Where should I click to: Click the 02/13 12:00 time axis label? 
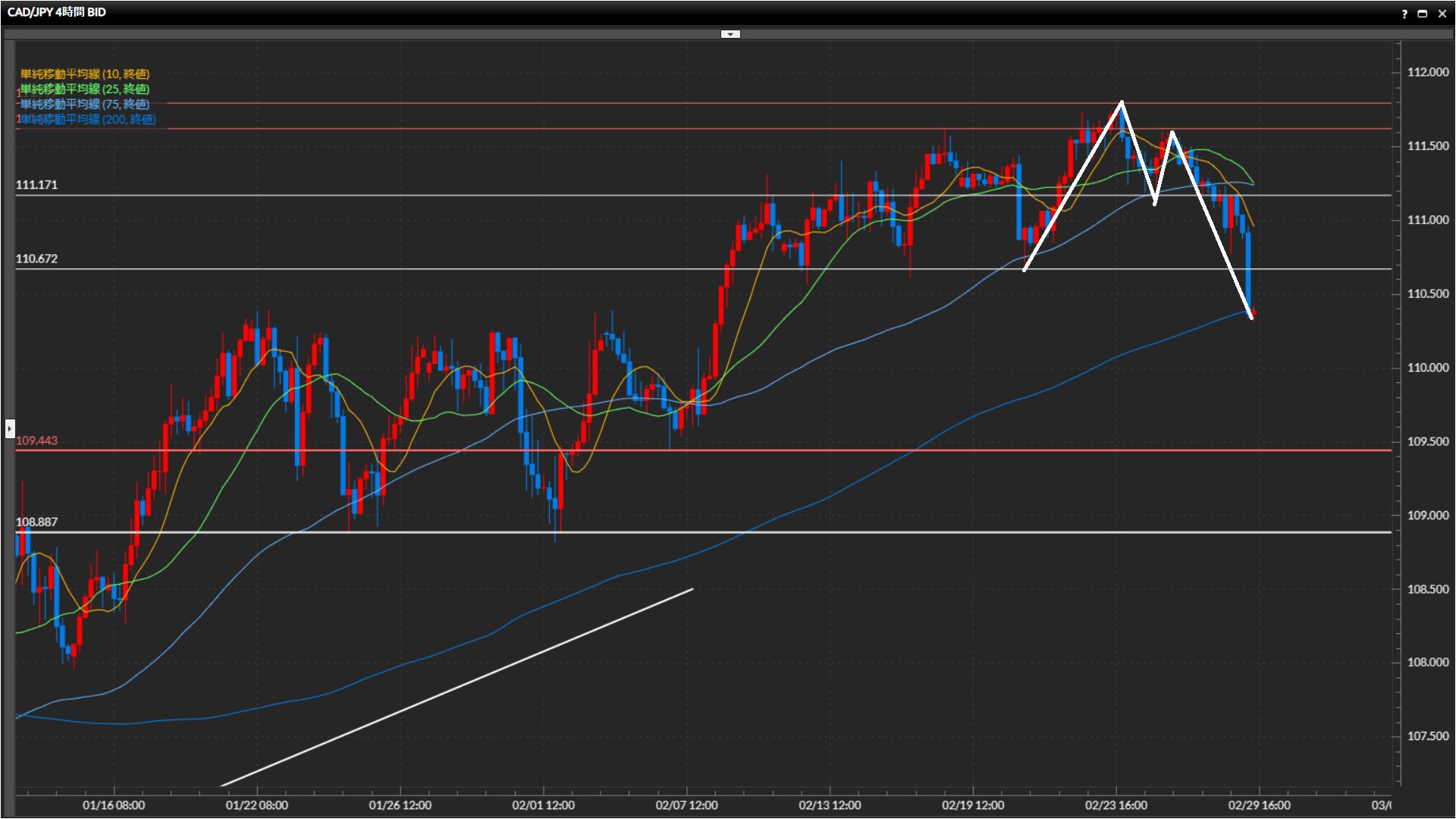click(x=830, y=805)
